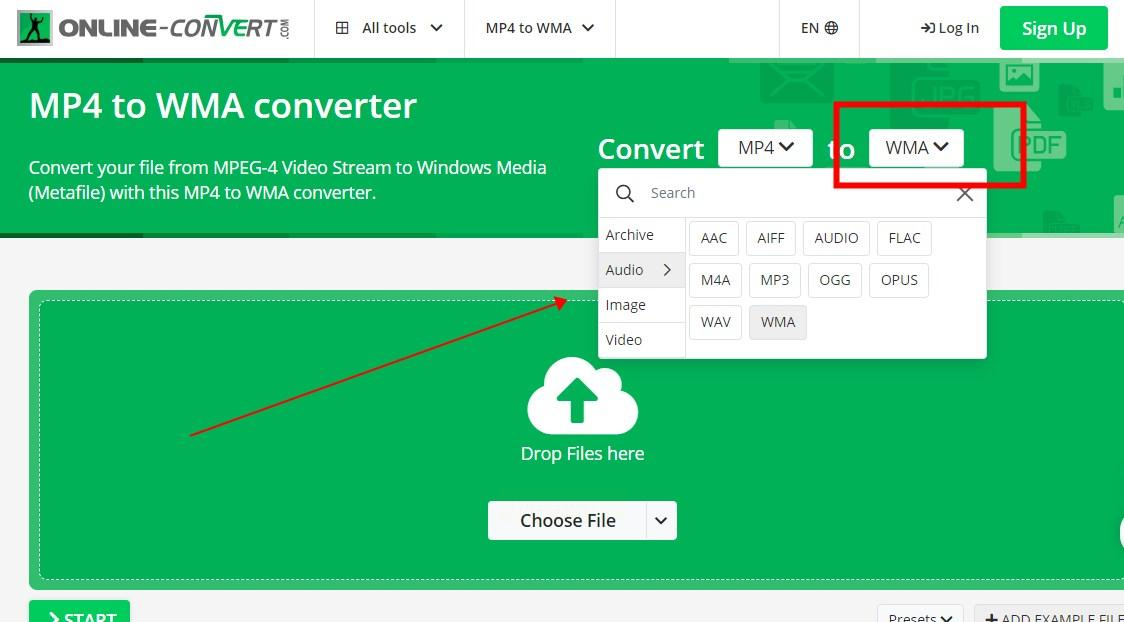Click the 'MP4 to WMA converter' heading
The height and width of the screenshot is (622, 1124).
(223, 106)
